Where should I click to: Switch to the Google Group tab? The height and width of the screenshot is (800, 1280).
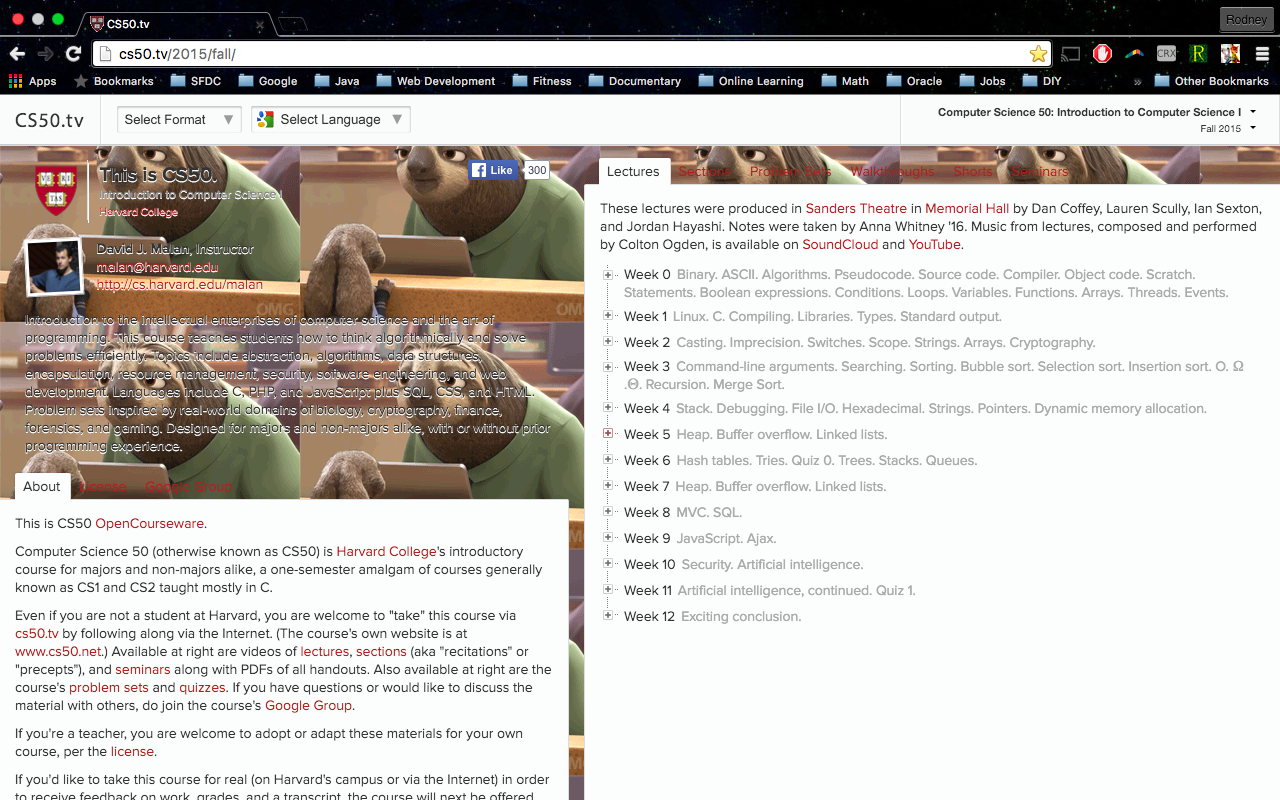coord(189,487)
